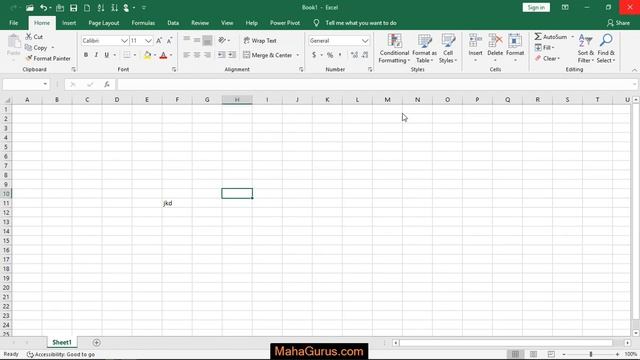This screenshot has width=640, height=360.
Task: Apply Accounting dollar number format
Action: tap(314, 55)
